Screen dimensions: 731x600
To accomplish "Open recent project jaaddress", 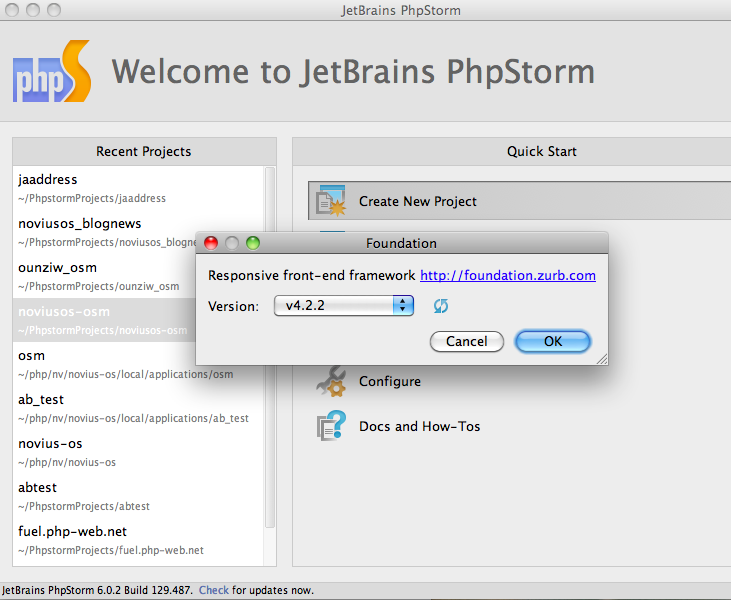I will point(138,188).
